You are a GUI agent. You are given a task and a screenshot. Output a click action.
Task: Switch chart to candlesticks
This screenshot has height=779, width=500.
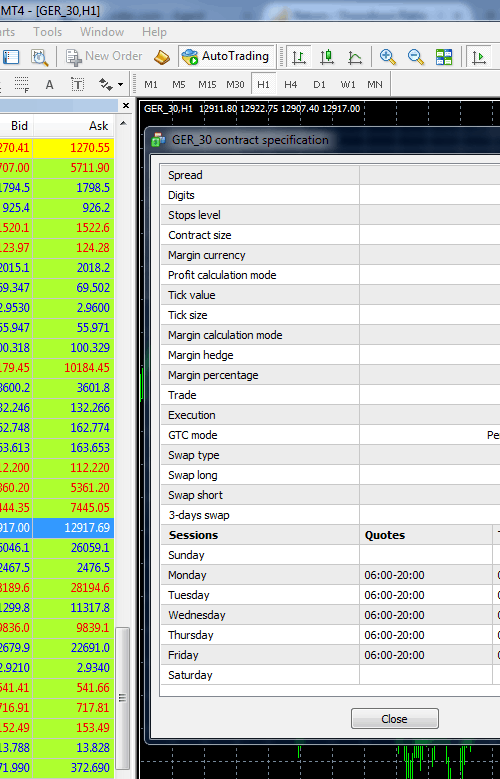click(327, 57)
